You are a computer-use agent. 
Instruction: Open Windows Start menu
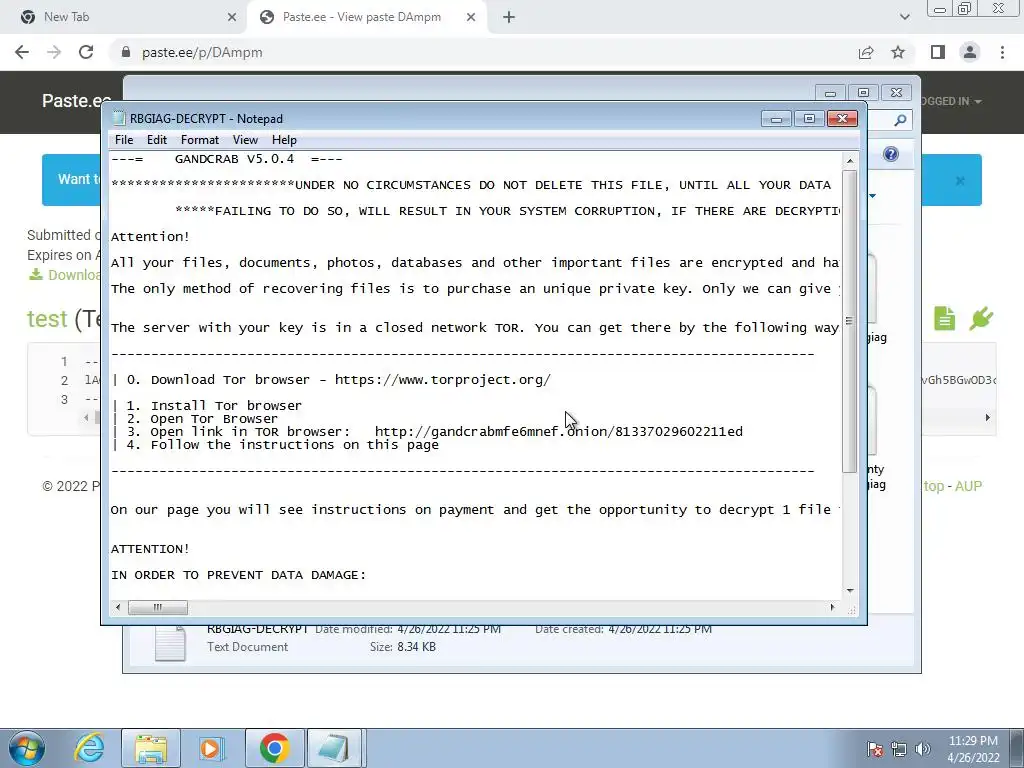coord(27,748)
